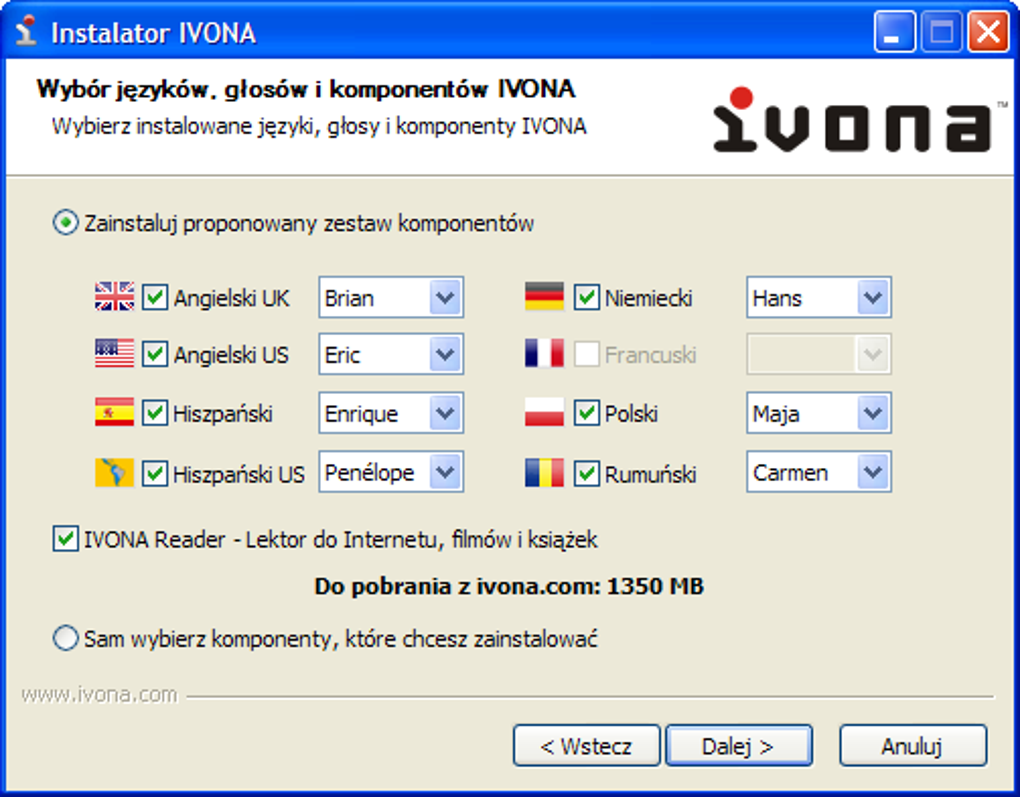Click the UK flag icon
Screen dimensions: 1020x797
[x=114, y=297]
